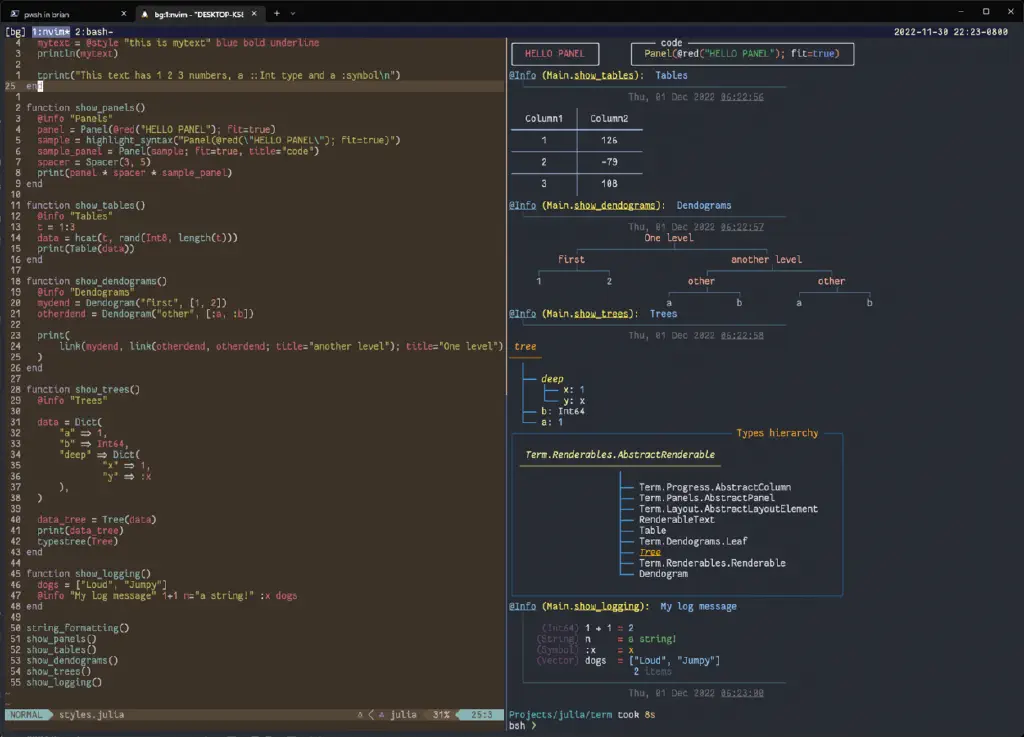Click the "function show_dendograms()" code line
The height and width of the screenshot is (737, 1024).
click(x=97, y=281)
